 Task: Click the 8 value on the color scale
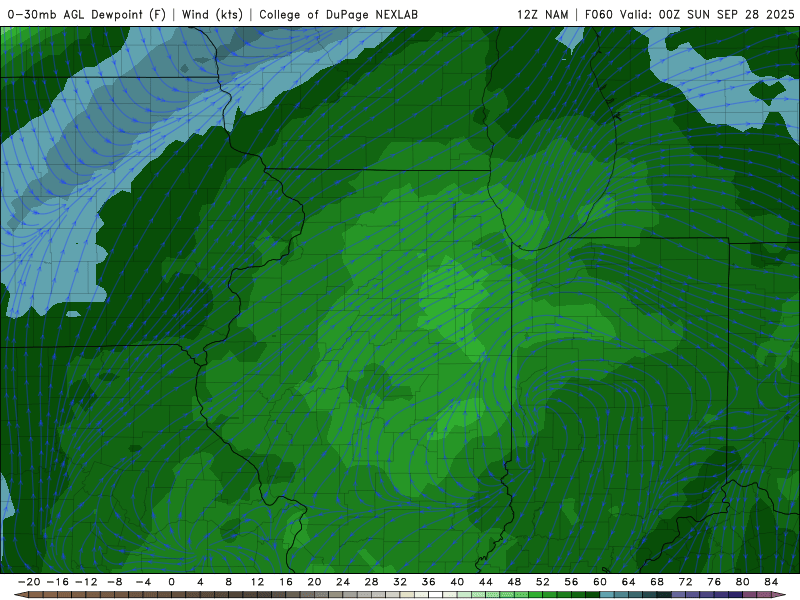click(x=229, y=582)
